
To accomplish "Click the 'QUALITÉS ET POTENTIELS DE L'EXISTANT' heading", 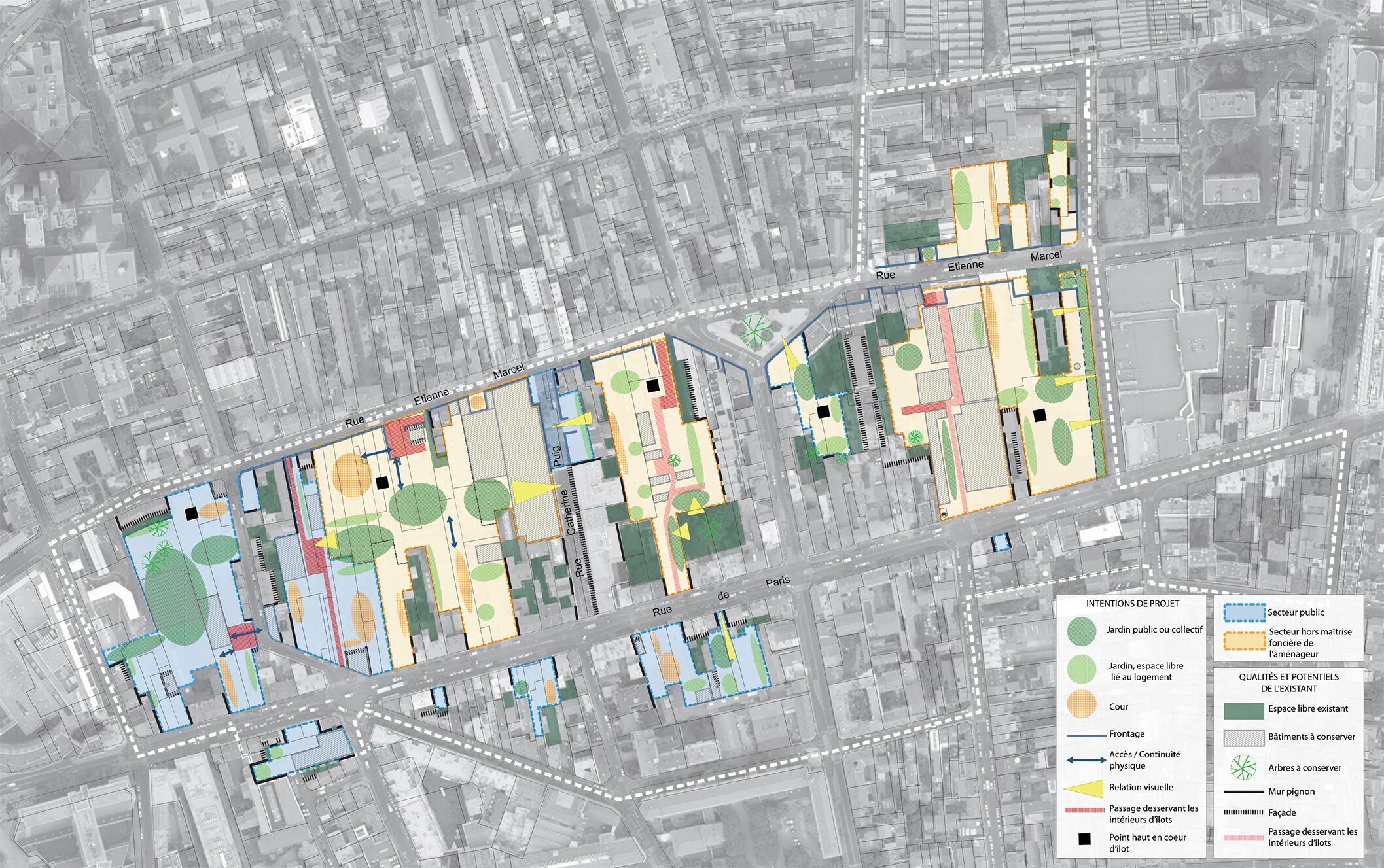I will pos(1288,682).
